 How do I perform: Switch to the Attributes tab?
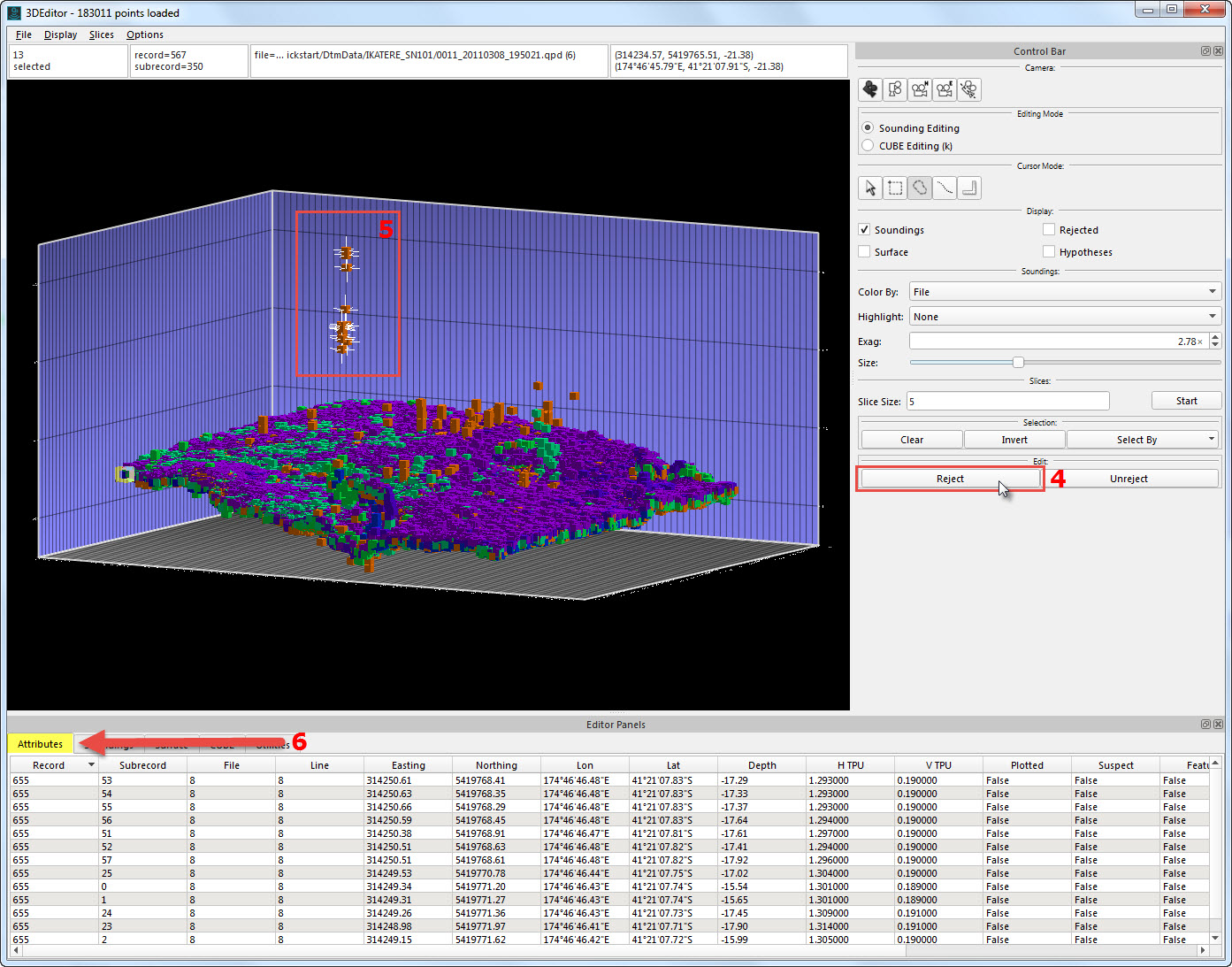pyautogui.click(x=41, y=744)
